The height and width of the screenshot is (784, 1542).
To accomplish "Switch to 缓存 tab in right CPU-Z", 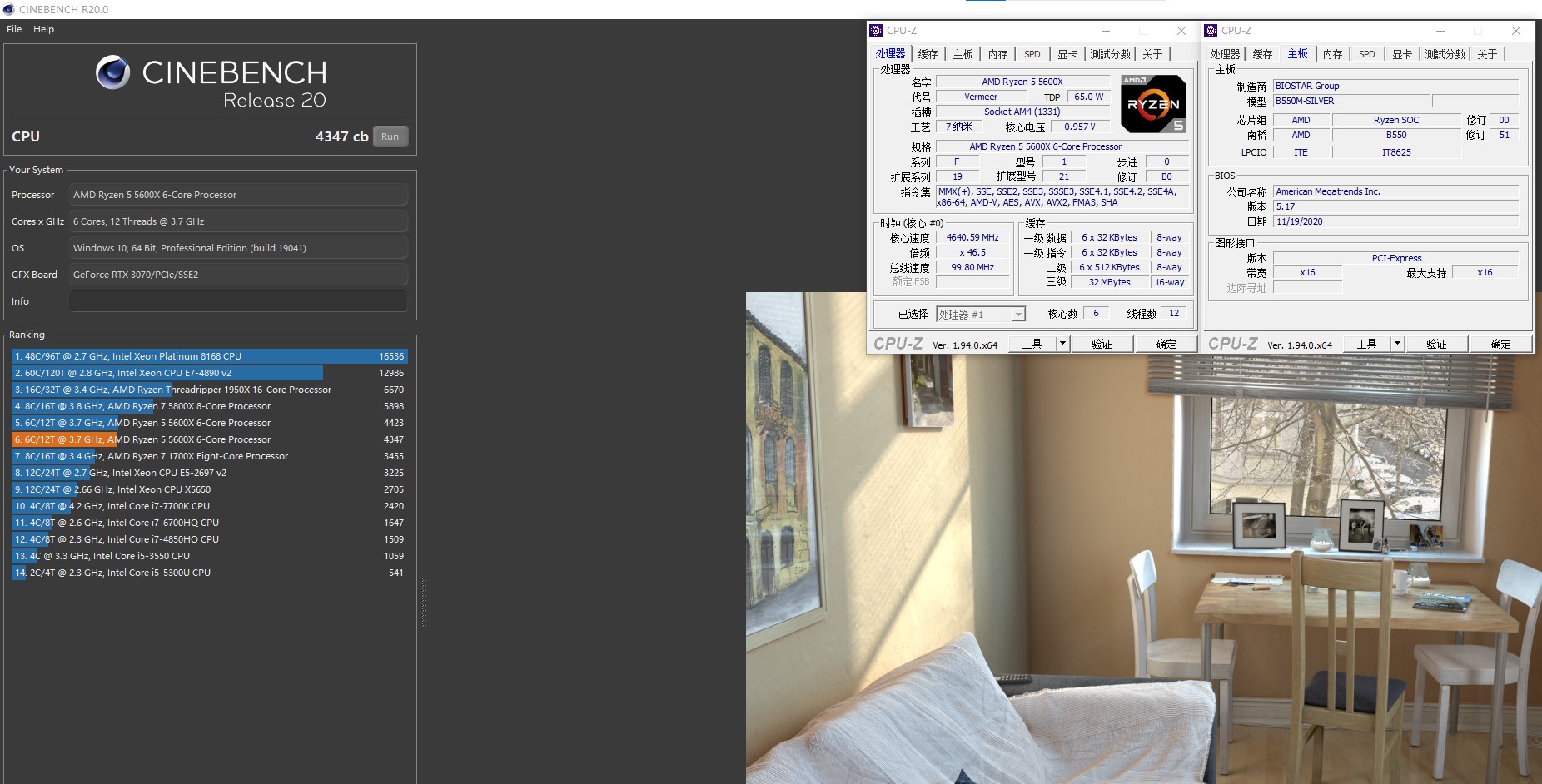I will 1262,54.
